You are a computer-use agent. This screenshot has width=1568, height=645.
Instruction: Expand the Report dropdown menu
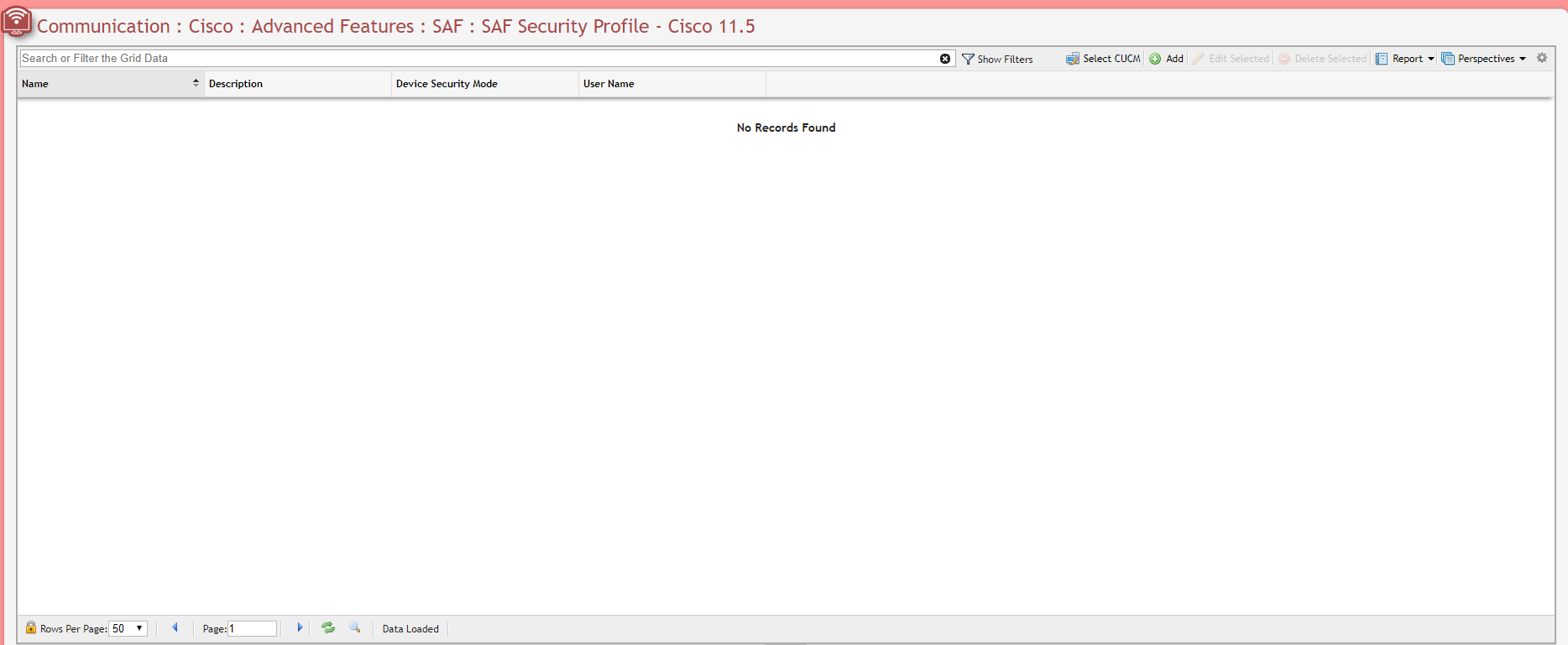pyautogui.click(x=1406, y=59)
